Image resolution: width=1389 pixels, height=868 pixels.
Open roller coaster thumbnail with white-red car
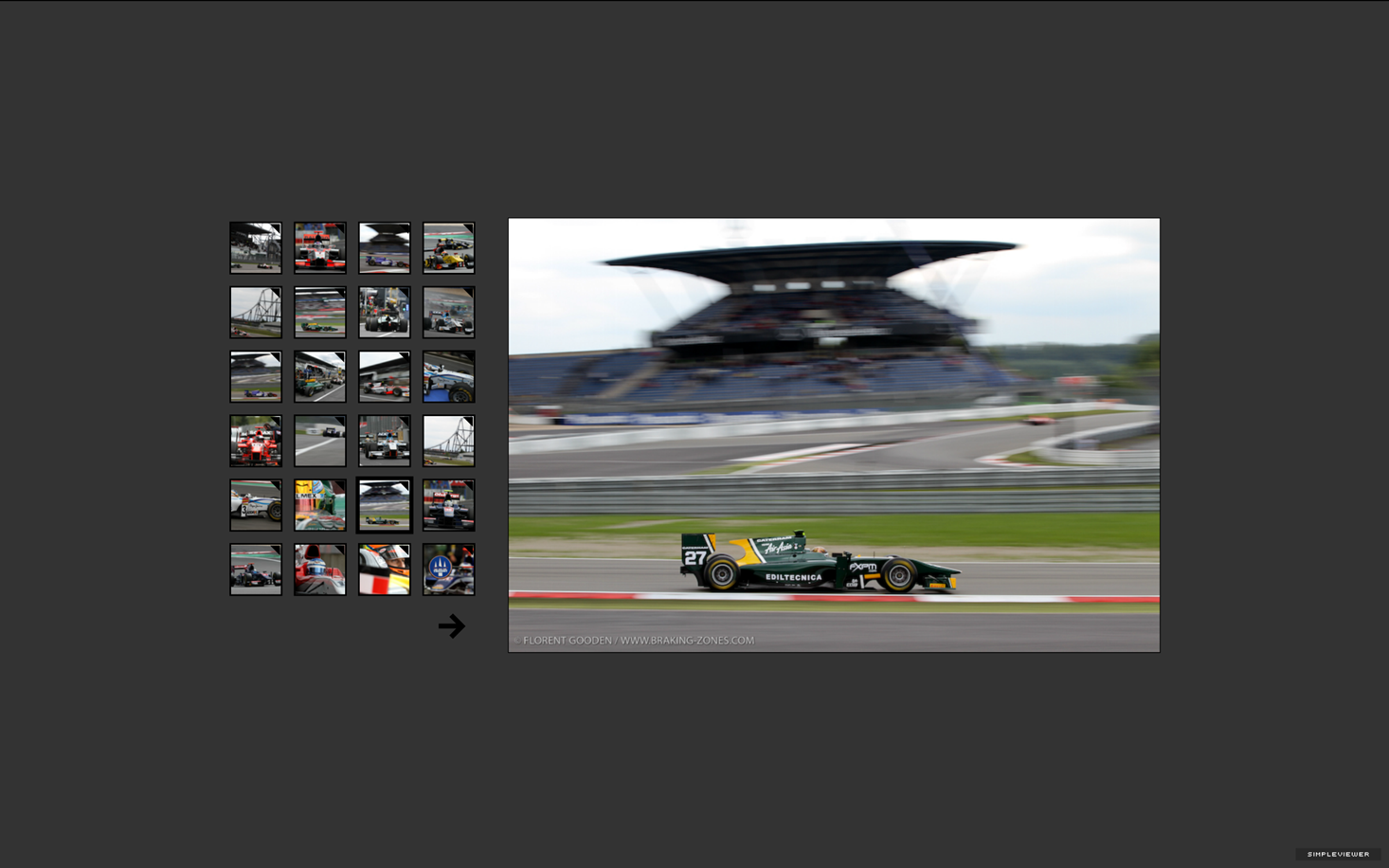256,313
